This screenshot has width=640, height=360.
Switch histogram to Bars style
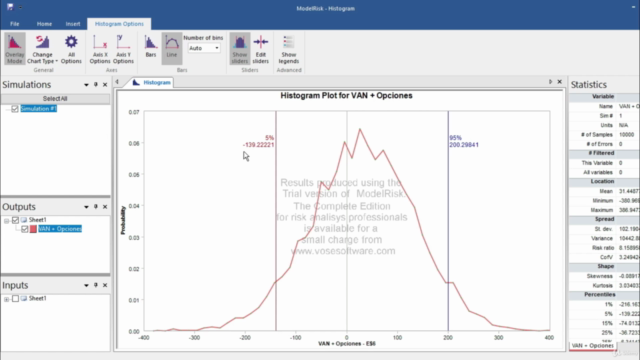click(x=151, y=46)
